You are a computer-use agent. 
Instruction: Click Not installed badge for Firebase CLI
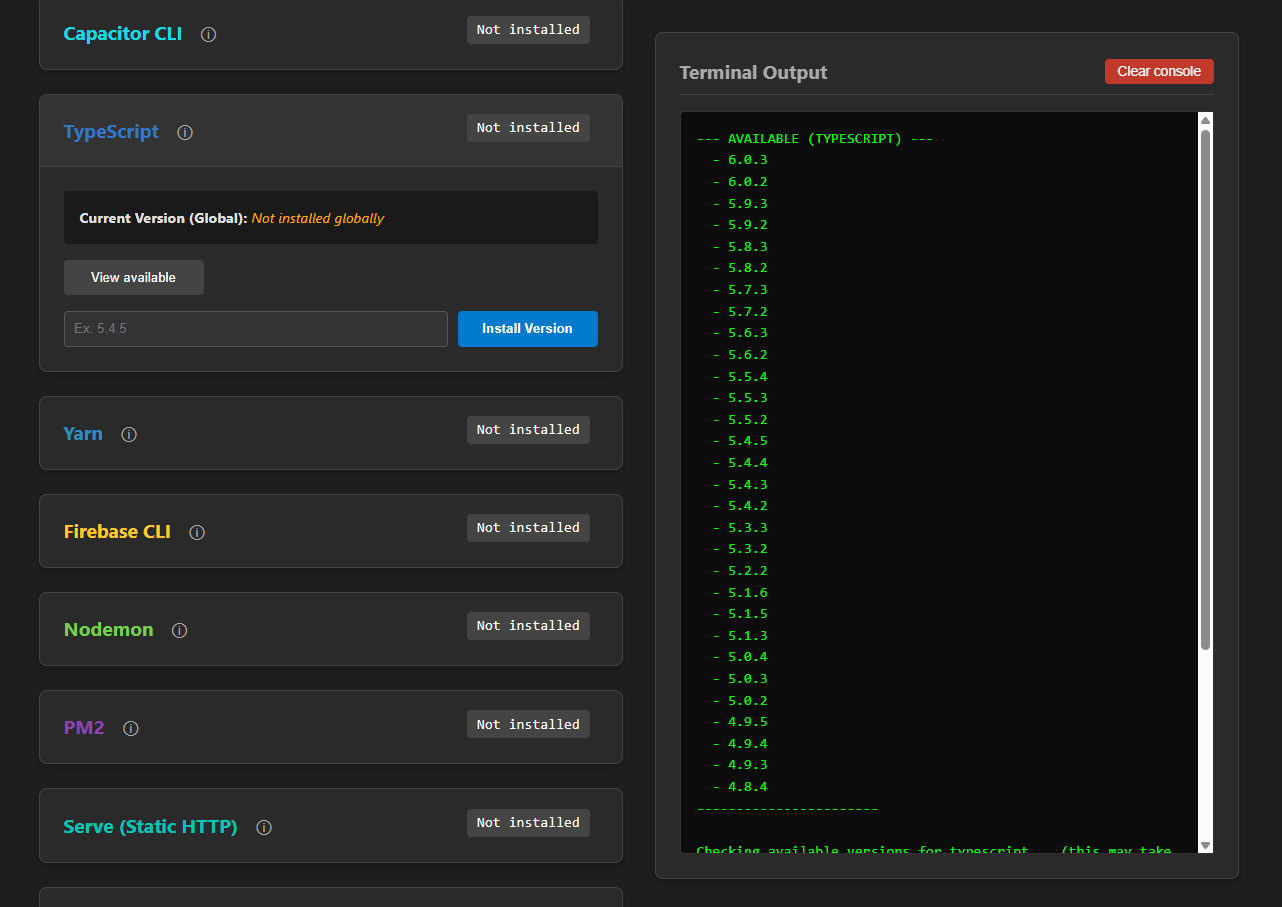tap(528, 528)
